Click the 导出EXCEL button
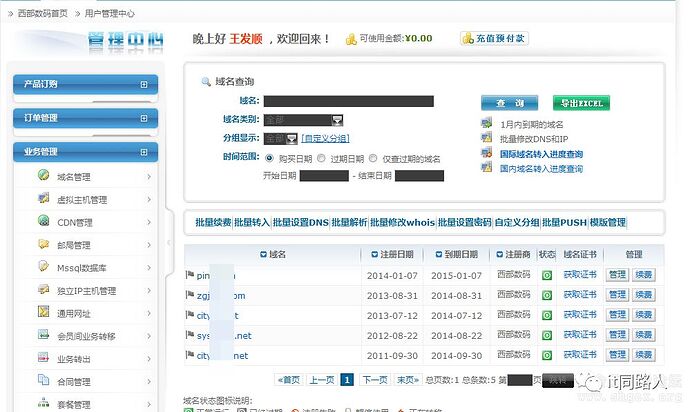This screenshot has width=690, height=412. click(x=581, y=103)
